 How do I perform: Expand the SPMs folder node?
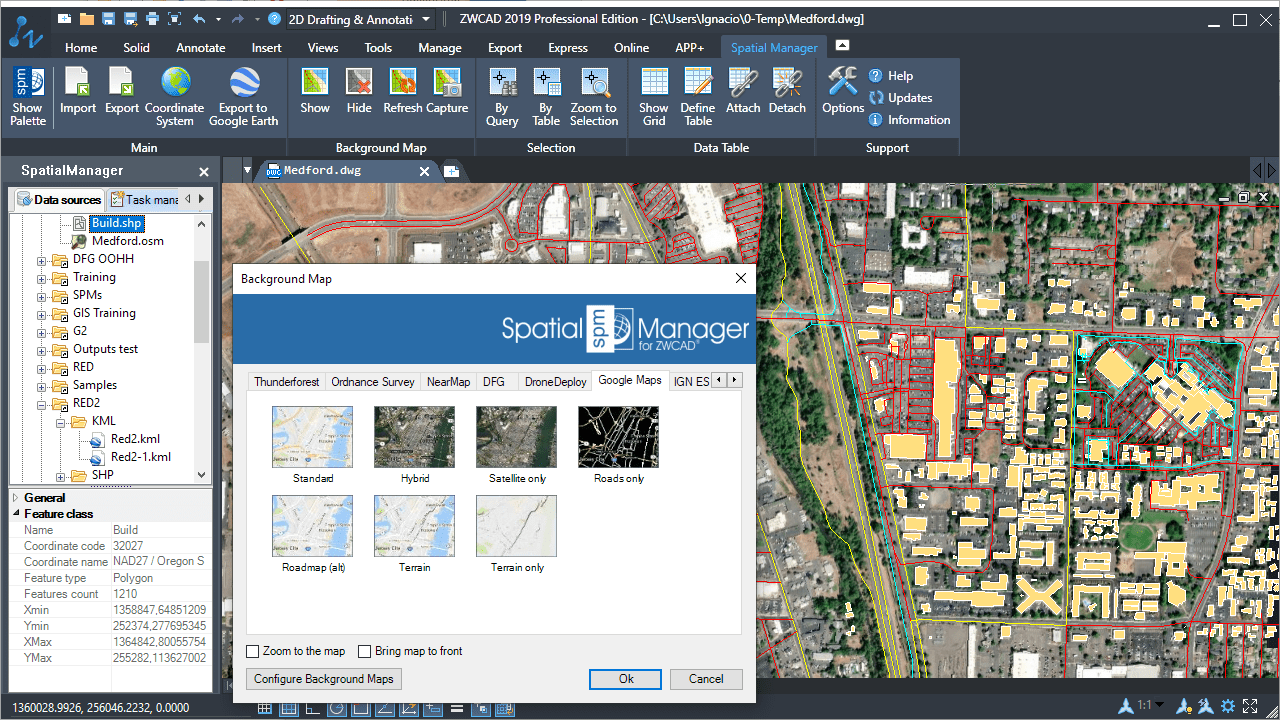pyautogui.click(x=42, y=296)
